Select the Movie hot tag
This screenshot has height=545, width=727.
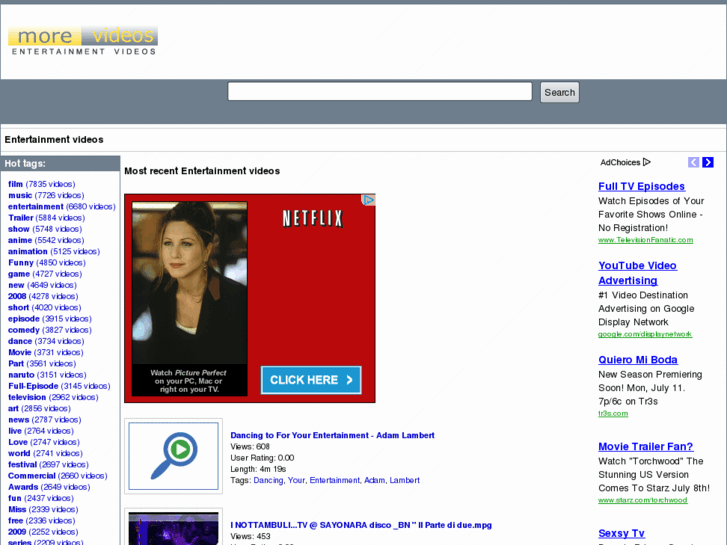pyautogui.click(x=19, y=352)
